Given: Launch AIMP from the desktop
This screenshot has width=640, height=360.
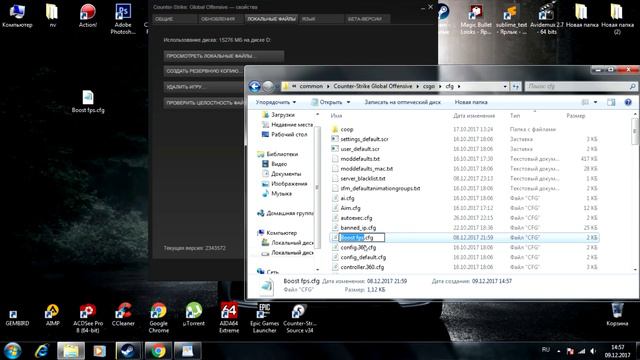Looking at the screenshot, I should pos(52,315).
